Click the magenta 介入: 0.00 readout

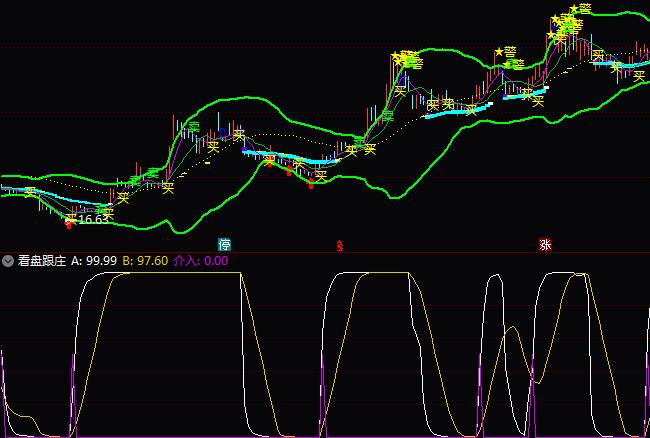tap(201, 261)
